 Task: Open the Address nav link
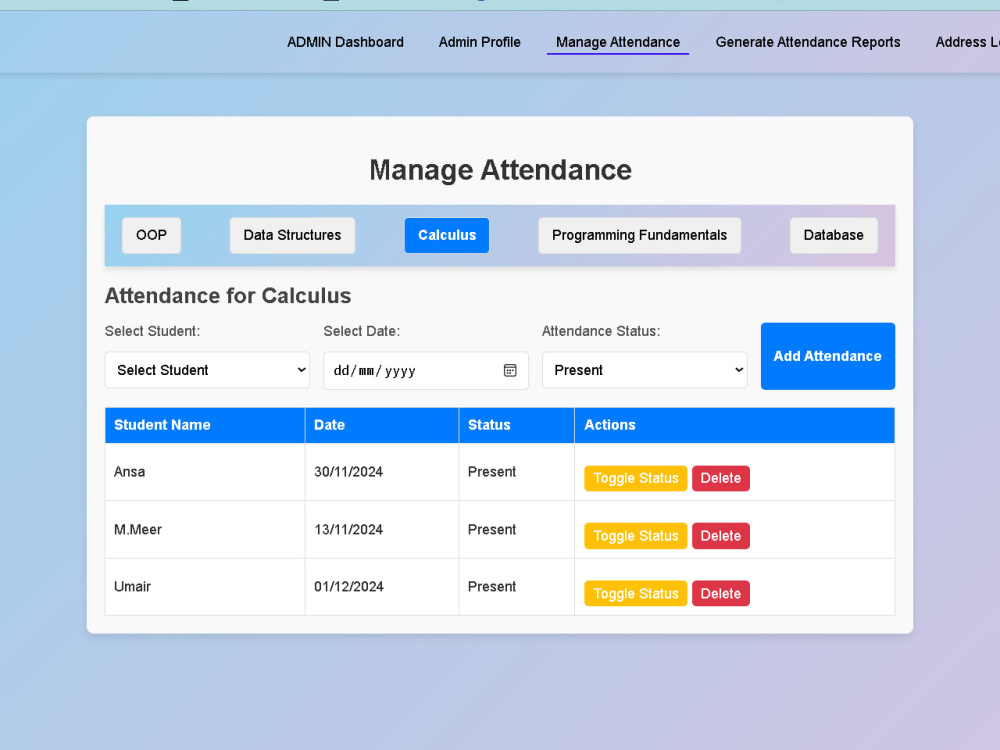point(967,42)
